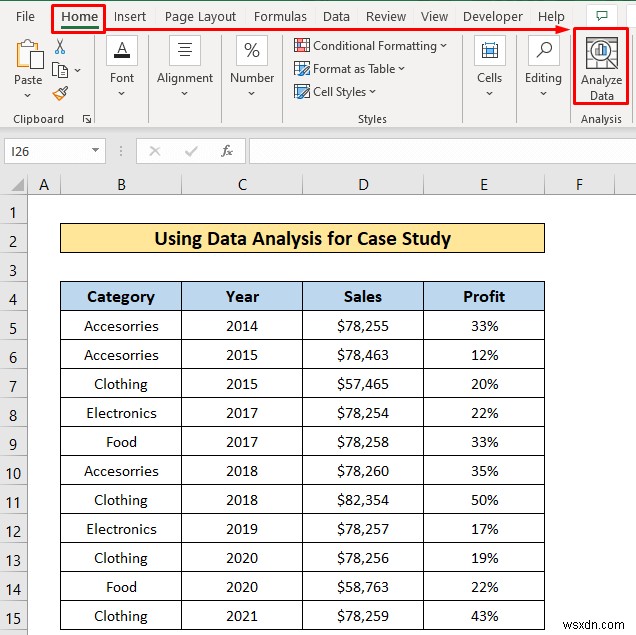The width and height of the screenshot is (636, 635).
Task: Open the Page Layout tab
Action: (200, 17)
